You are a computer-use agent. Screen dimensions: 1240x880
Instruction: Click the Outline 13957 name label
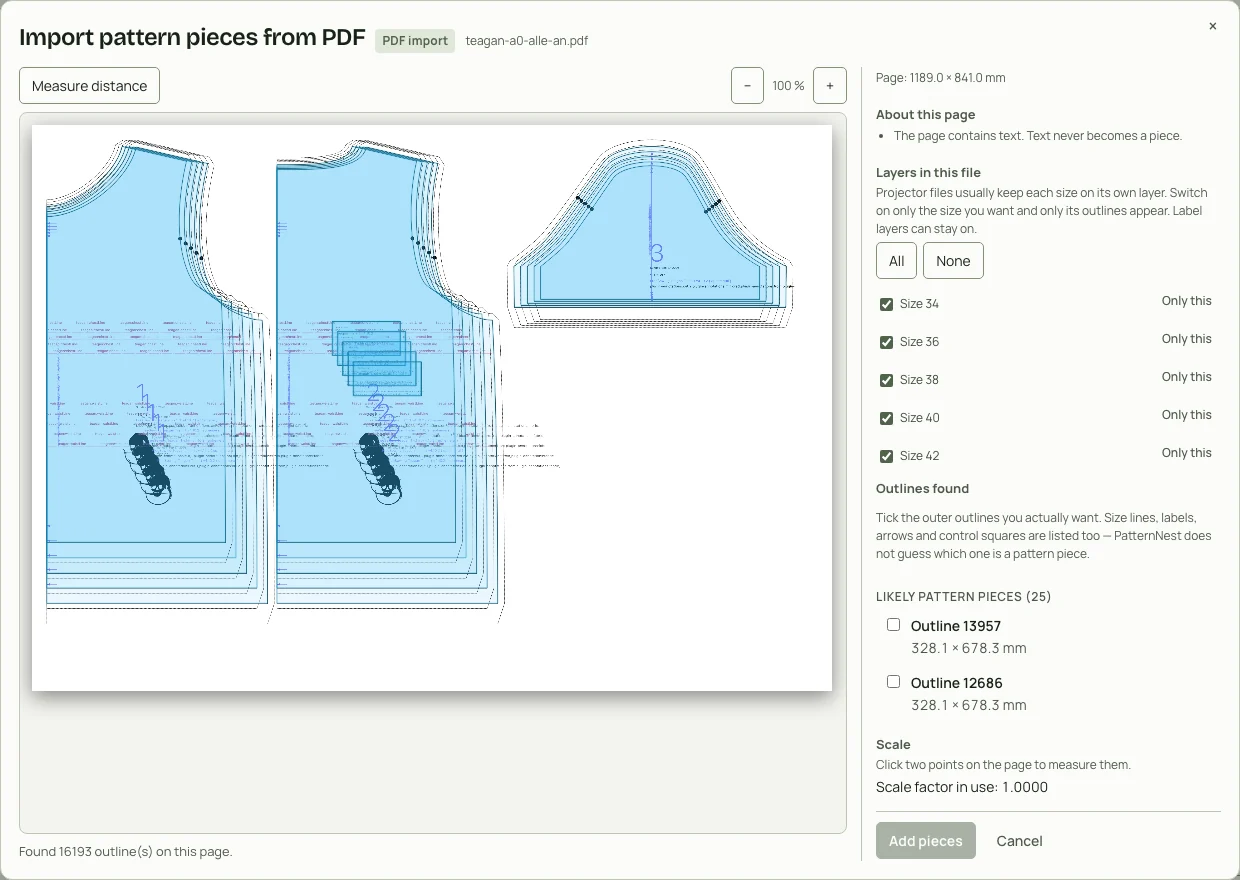tap(955, 626)
